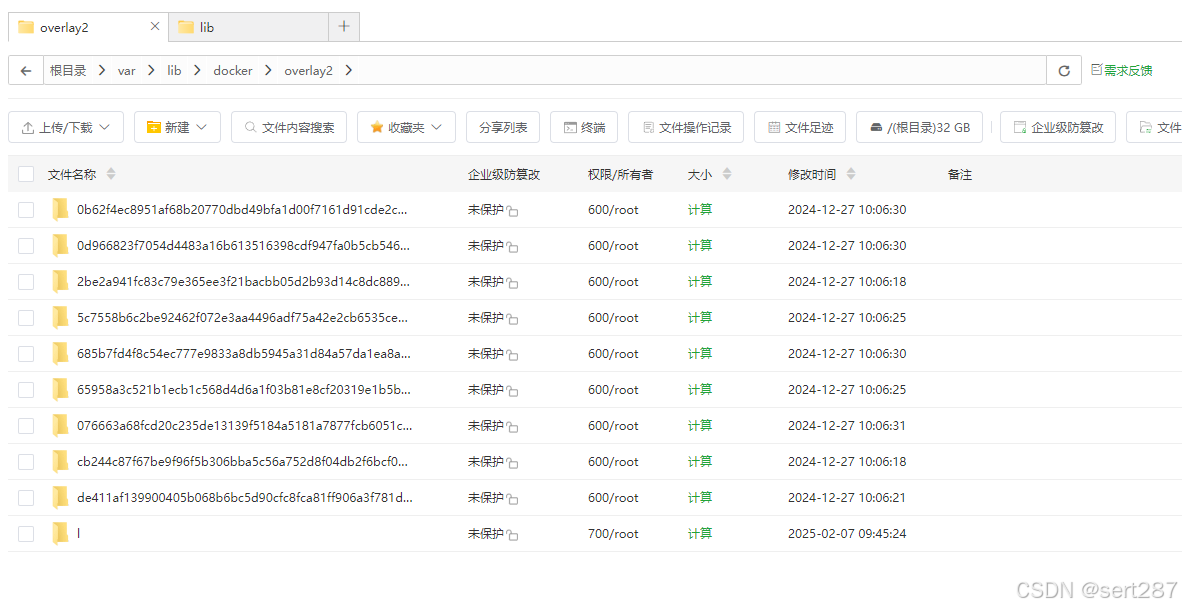Open 文件操作记录 operation log
The image size is (1182, 610).
(686, 127)
